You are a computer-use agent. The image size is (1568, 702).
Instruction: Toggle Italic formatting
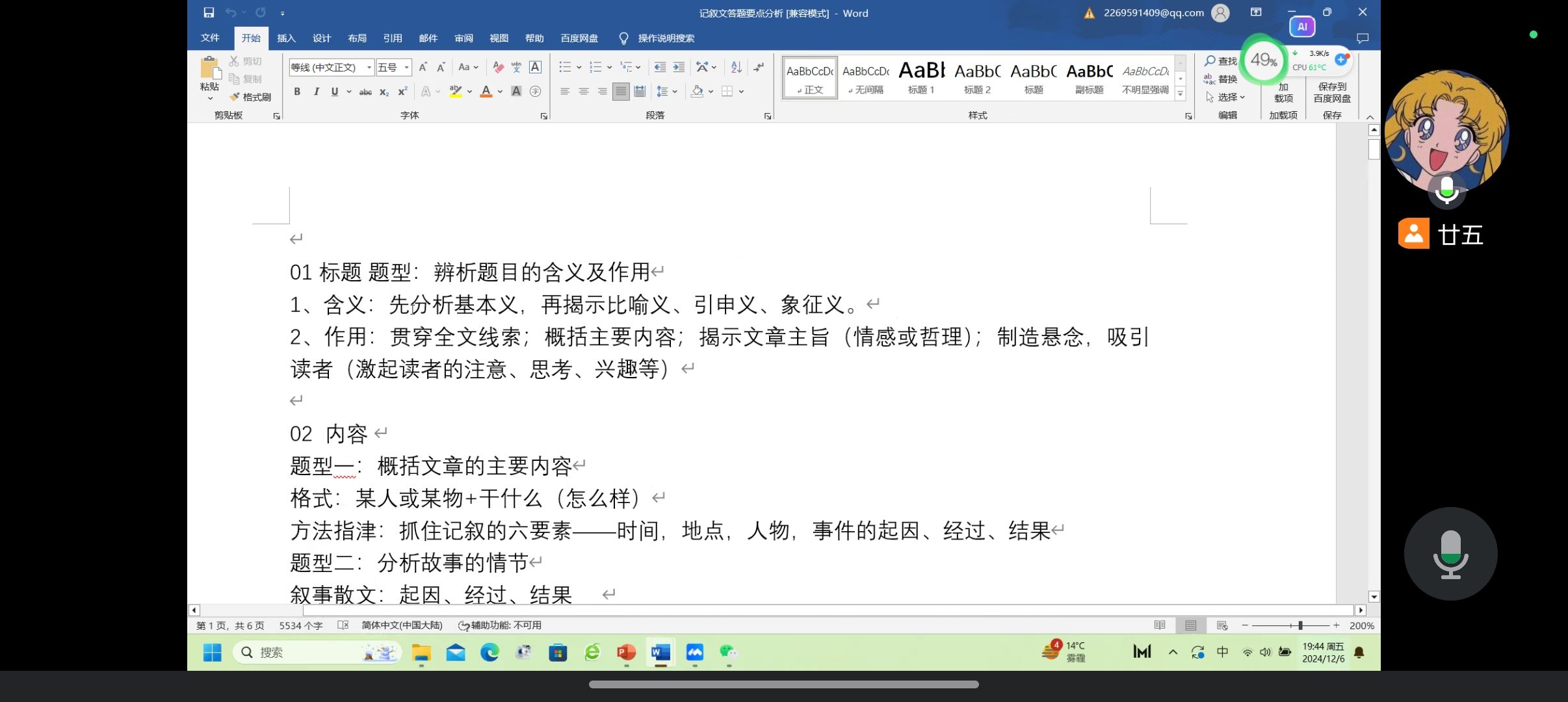(x=316, y=92)
